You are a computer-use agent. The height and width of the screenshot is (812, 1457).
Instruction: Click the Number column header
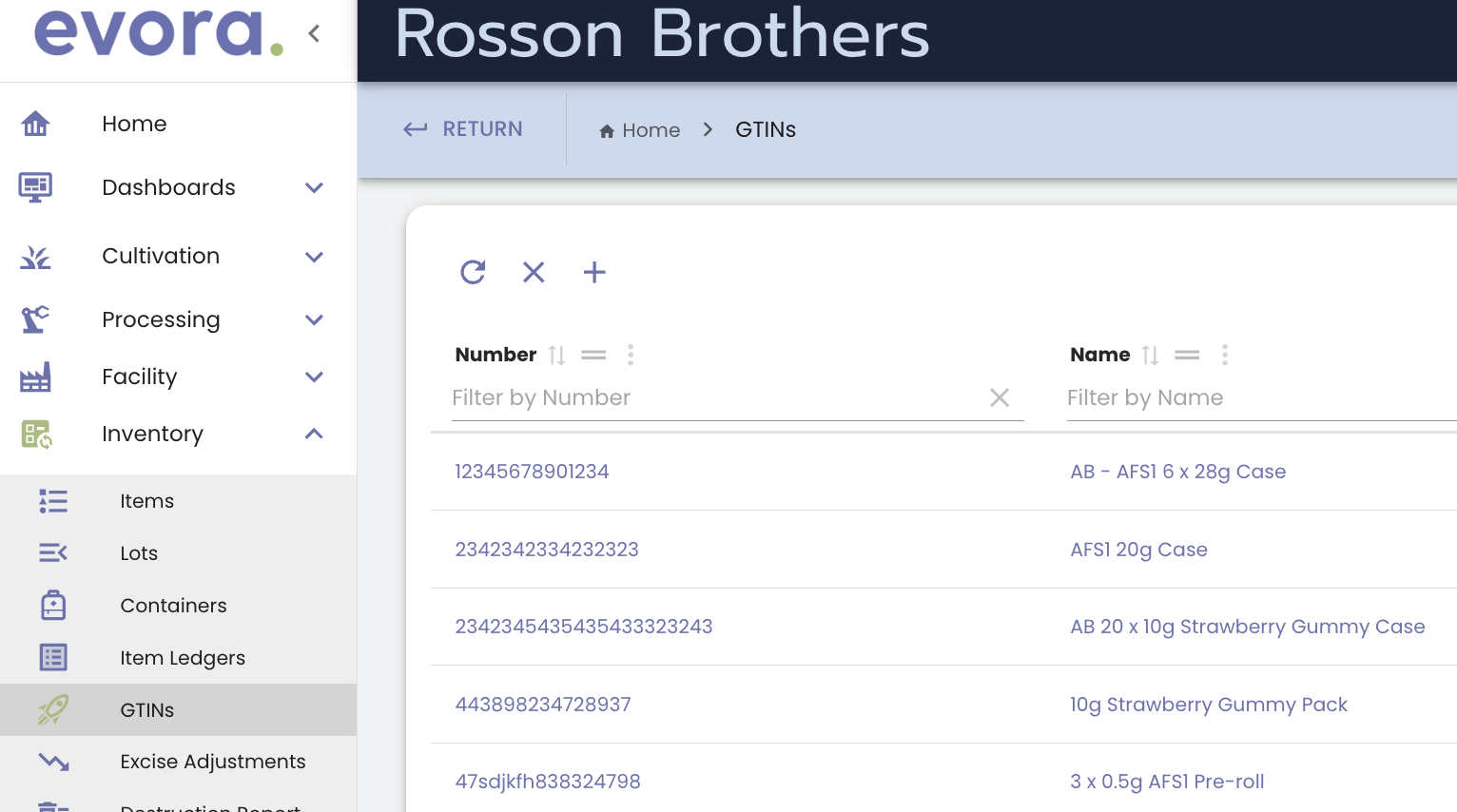pos(496,355)
